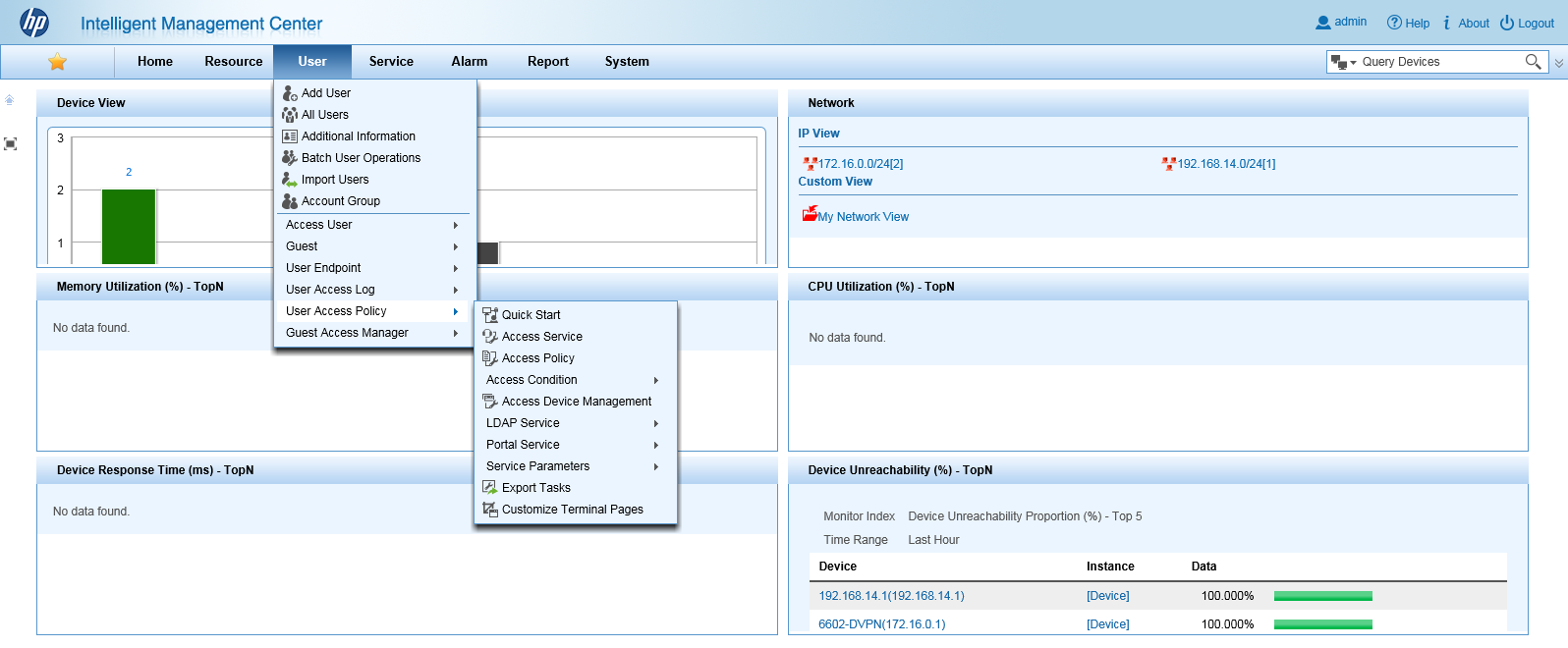This screenshot has height=648, width=1568.
Task: Expand the User Access Log submenu
Action: pyautogui.click(x=456, y=290)
